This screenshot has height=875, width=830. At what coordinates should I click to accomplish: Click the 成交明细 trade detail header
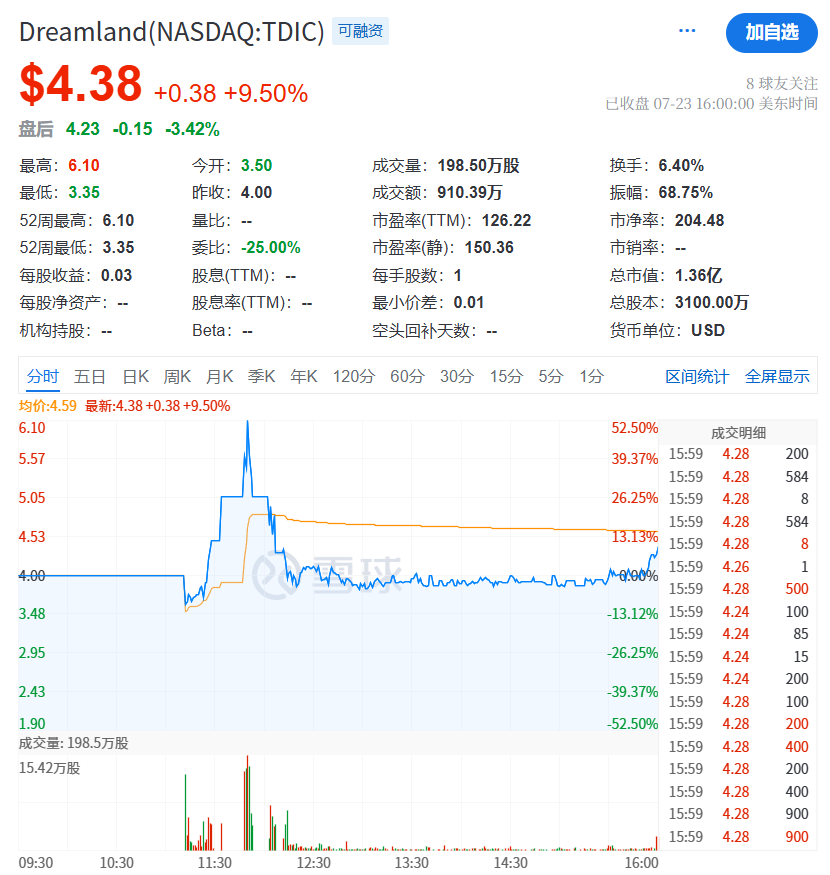(x=738, y=432)
